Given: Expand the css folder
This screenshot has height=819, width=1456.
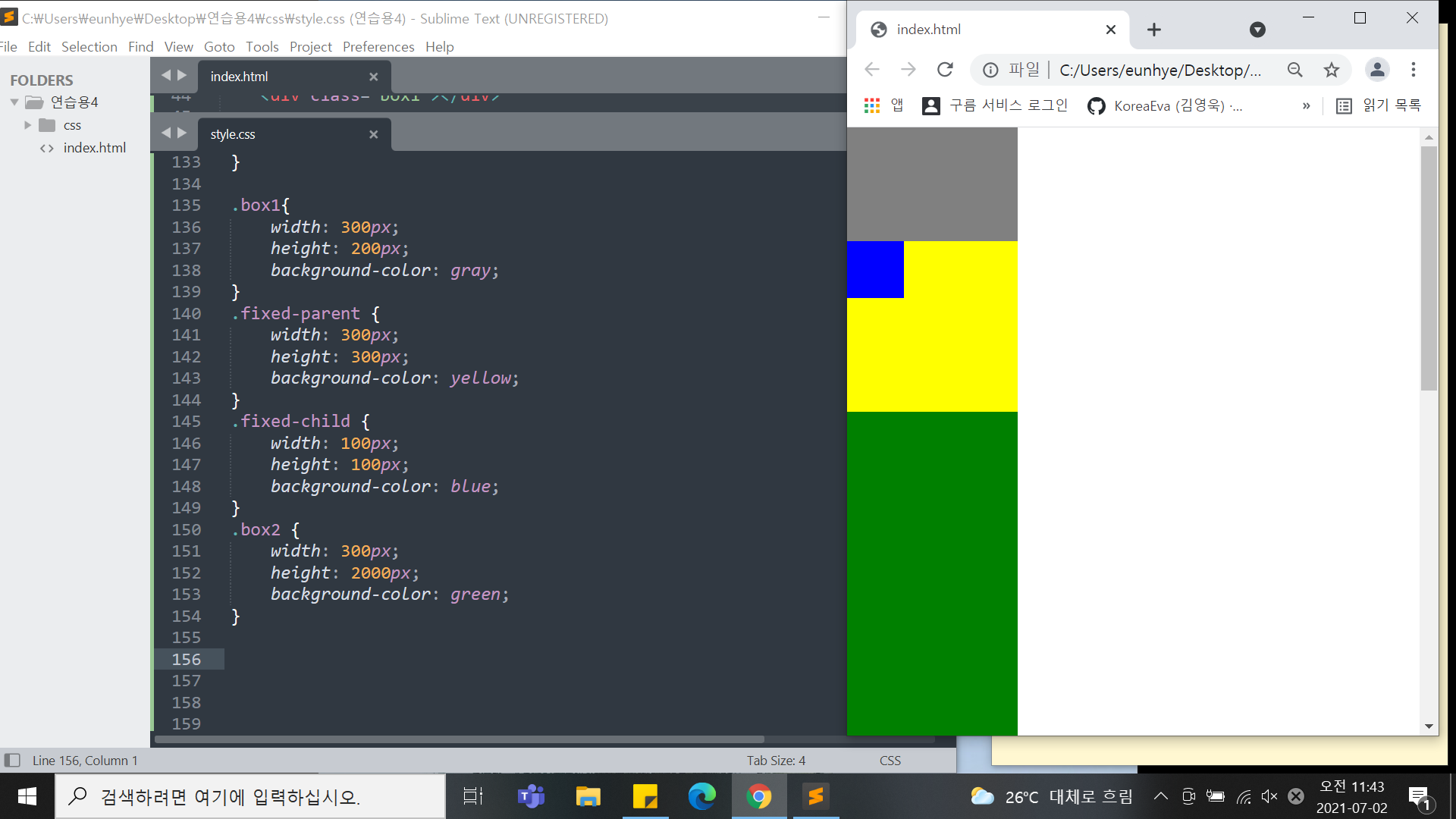Looking at the screenshot, I should pos(28,125).
